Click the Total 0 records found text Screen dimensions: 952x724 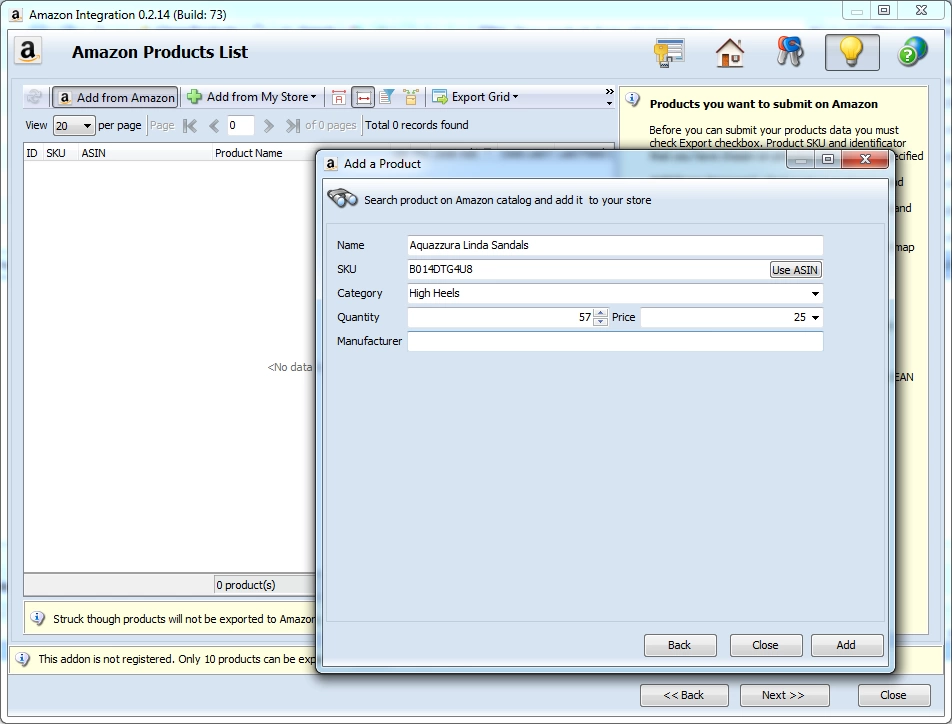coord(416,125)
